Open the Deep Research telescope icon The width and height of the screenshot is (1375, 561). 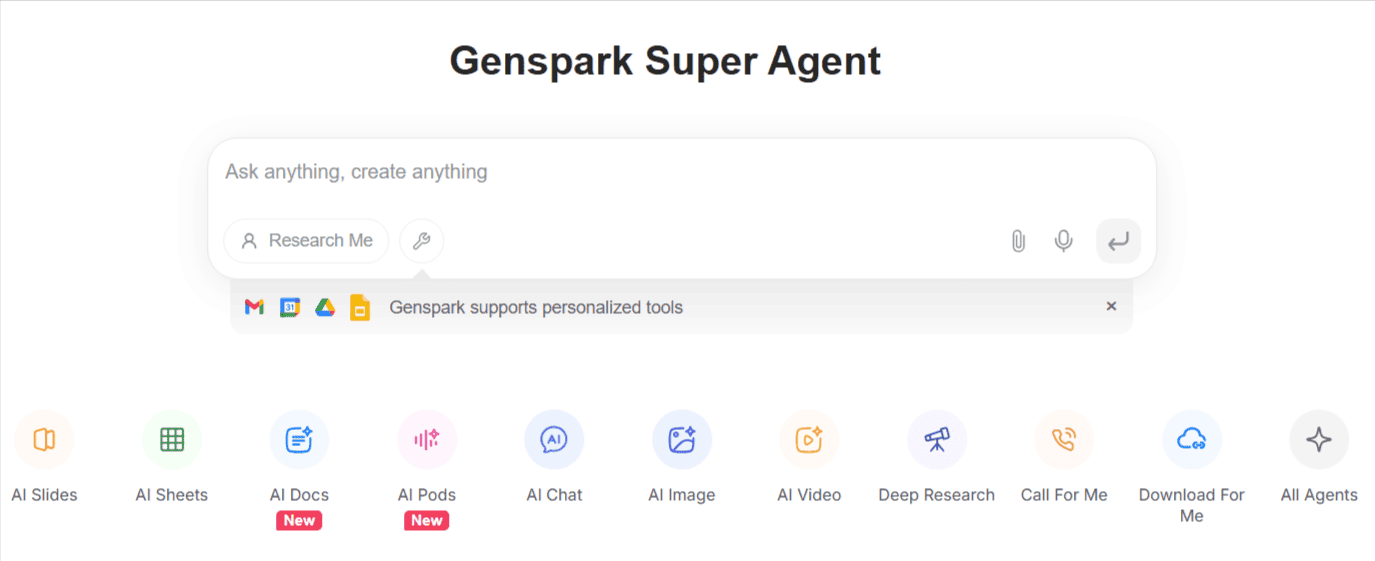(x=937, y=440)
